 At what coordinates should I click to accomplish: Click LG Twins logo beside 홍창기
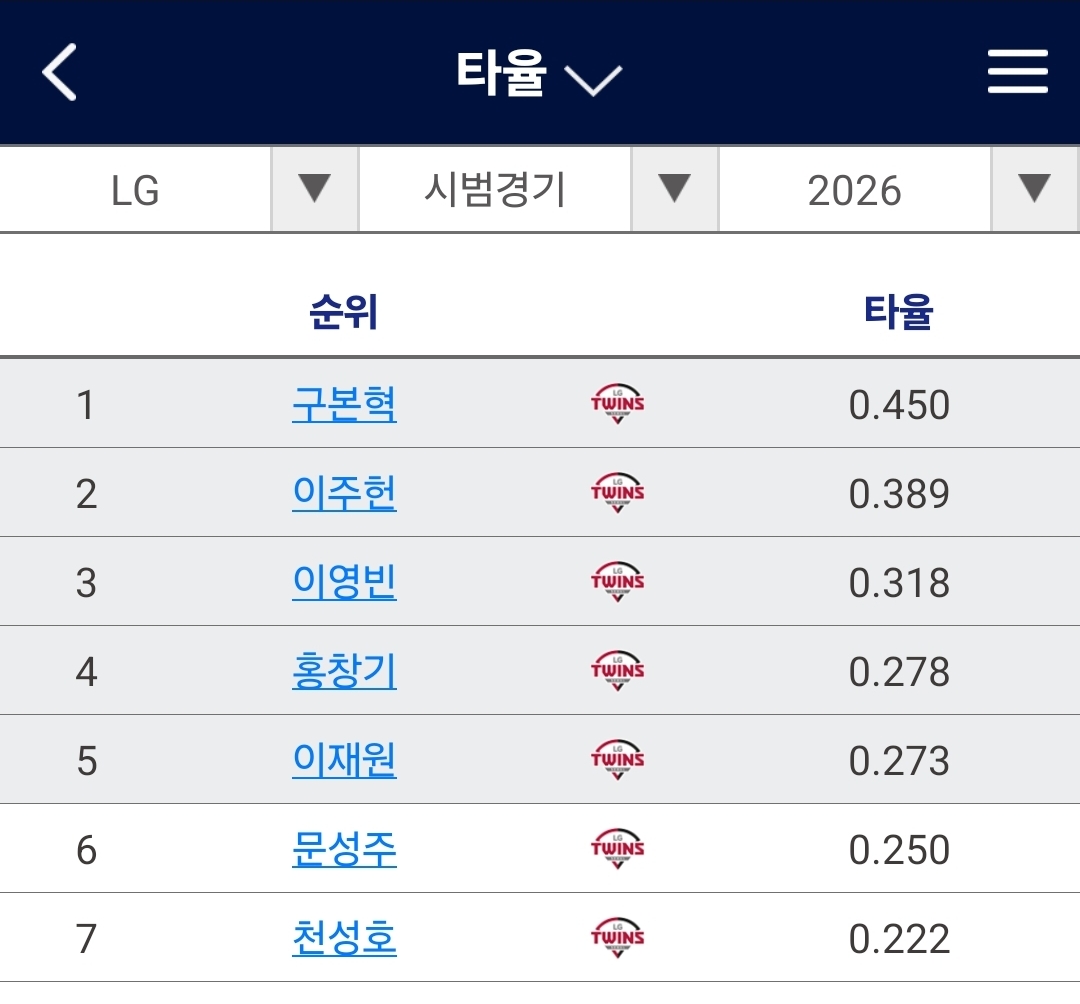tap(617, 671)
